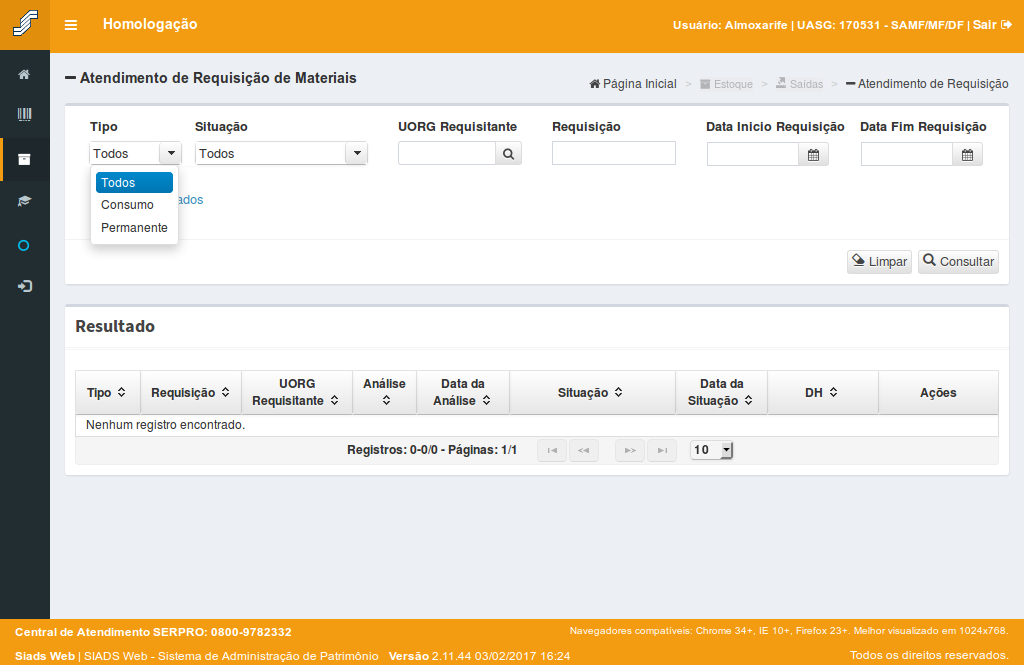Sort by Data da Situação arrows
The height and width of the screenshot is (667, 1024).
click(748, 400)
